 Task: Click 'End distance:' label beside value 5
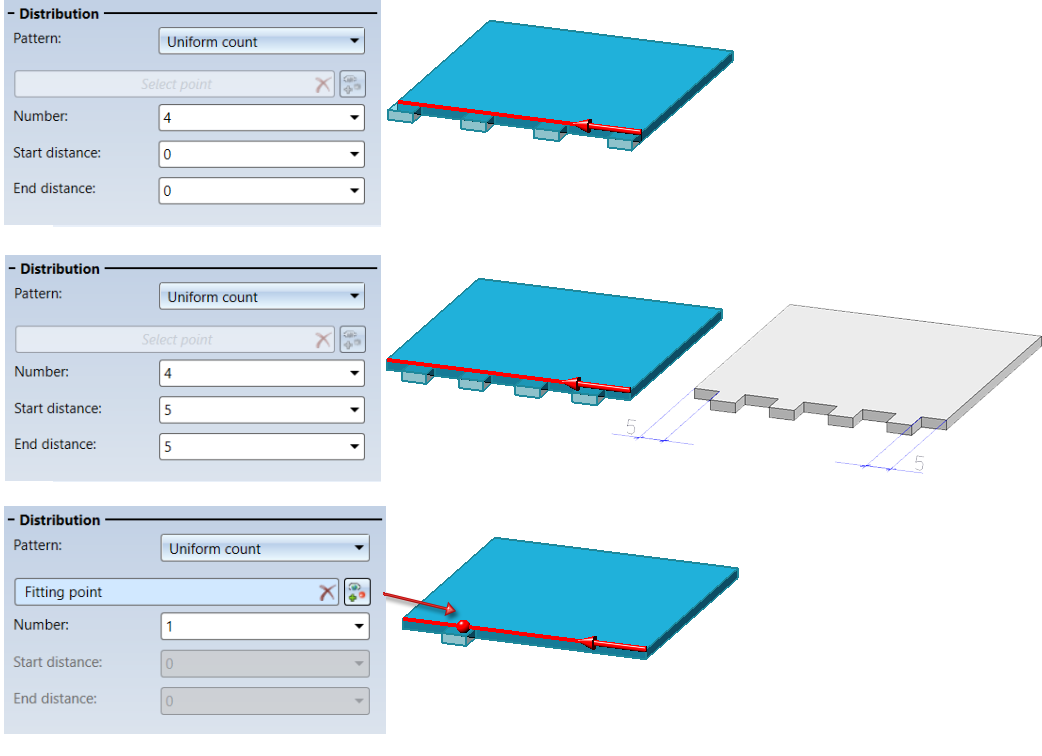[x=55, y=444]
